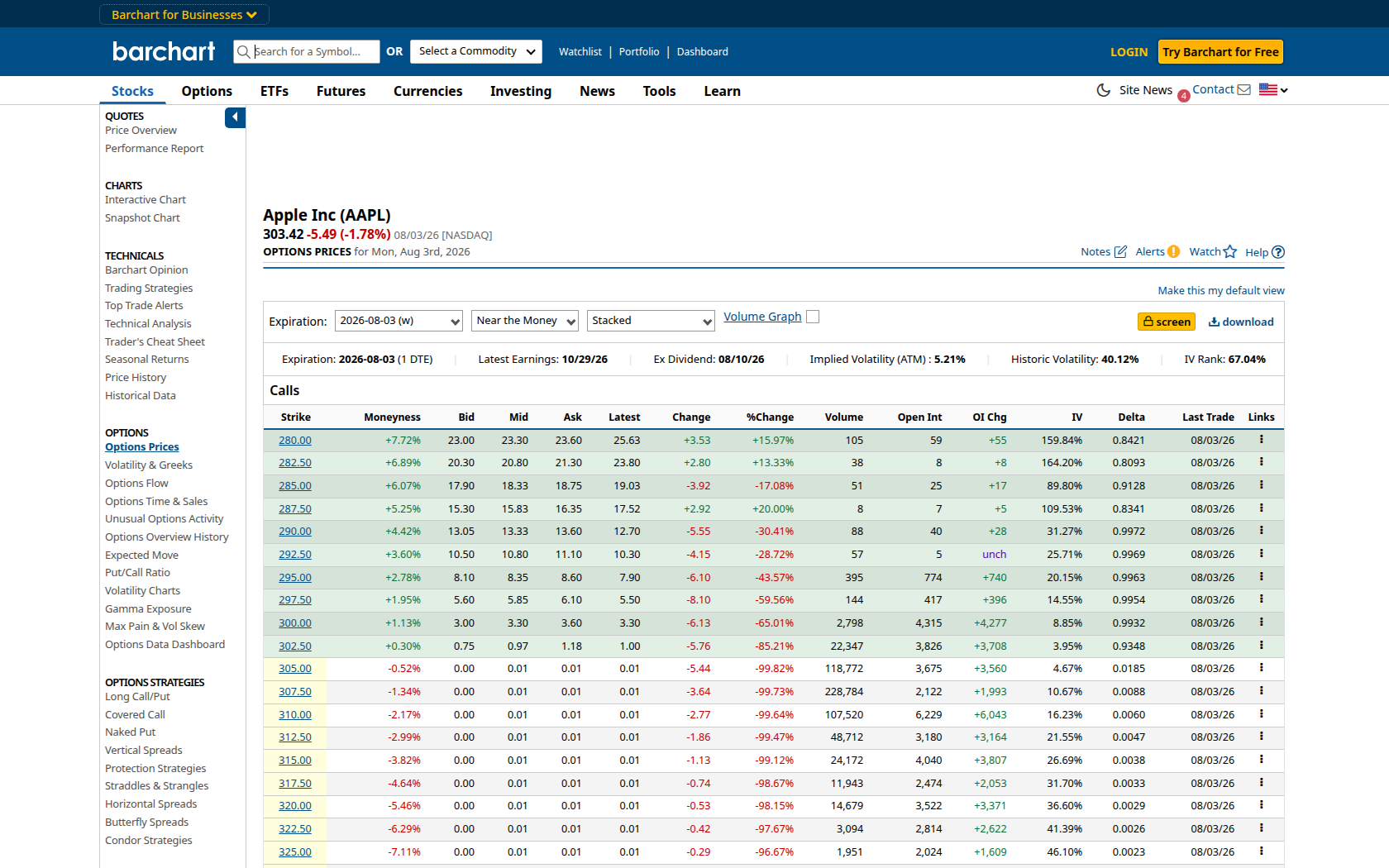Open links menu for 285.00 strike row
1389x868 pixels.
[1262, 485]
